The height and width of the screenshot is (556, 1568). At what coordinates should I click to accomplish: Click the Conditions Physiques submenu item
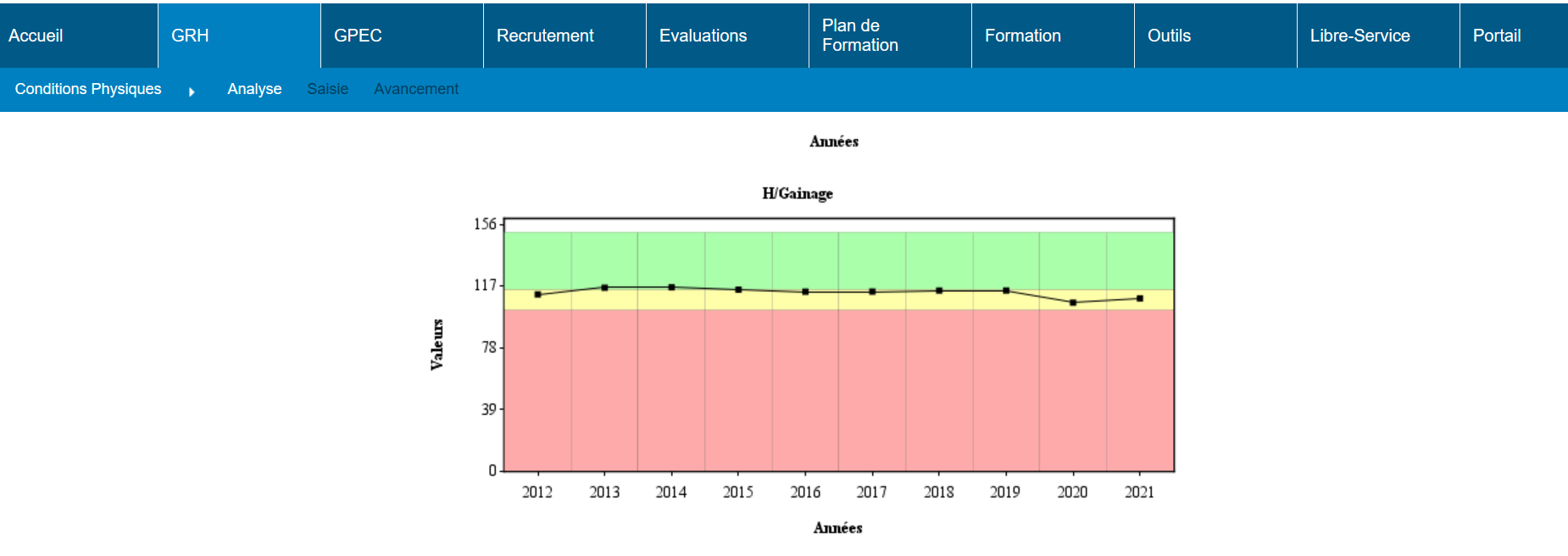(x=88, y=89)
